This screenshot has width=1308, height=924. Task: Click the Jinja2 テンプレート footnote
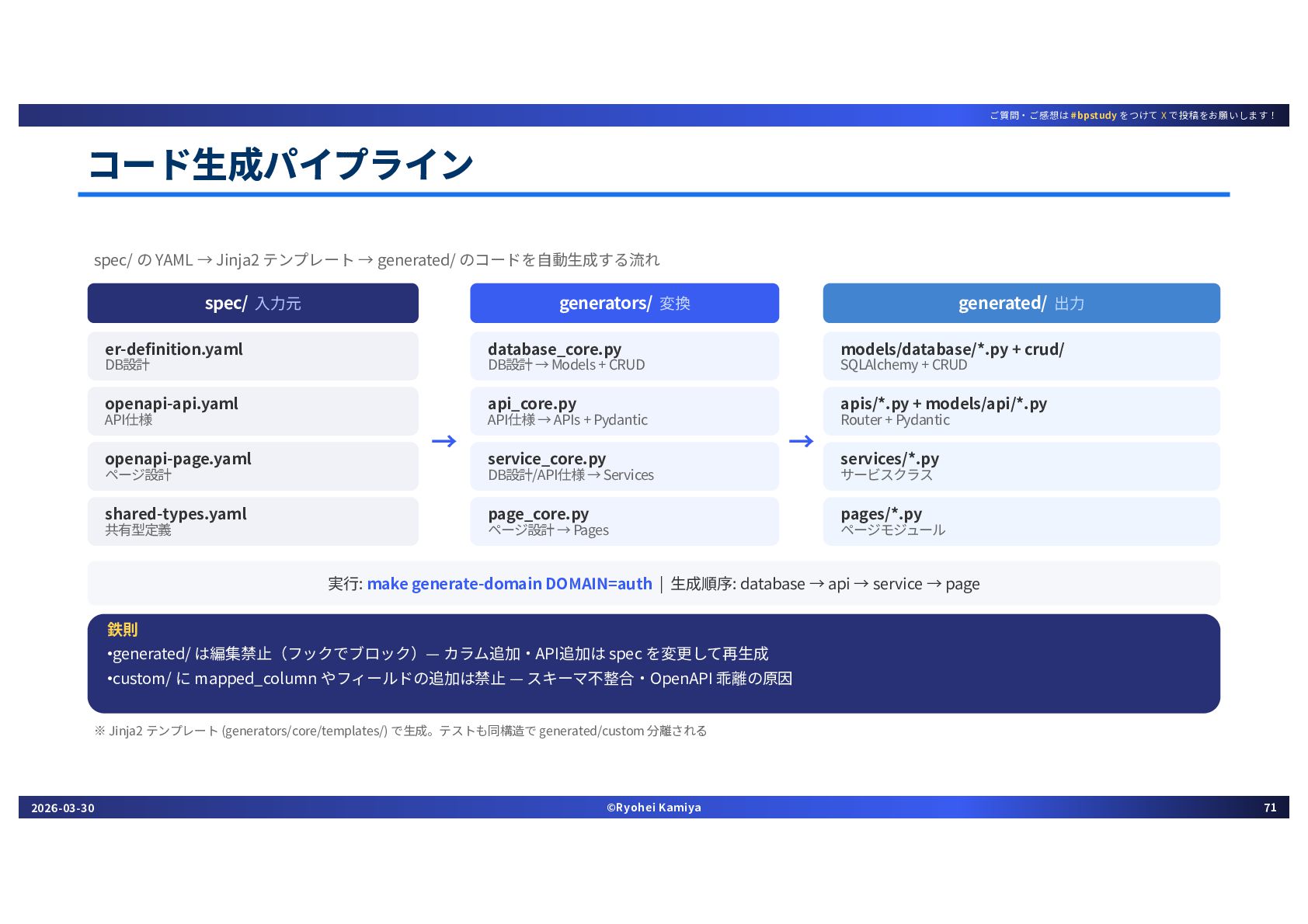pyautogui.click(x=401, y=731)
